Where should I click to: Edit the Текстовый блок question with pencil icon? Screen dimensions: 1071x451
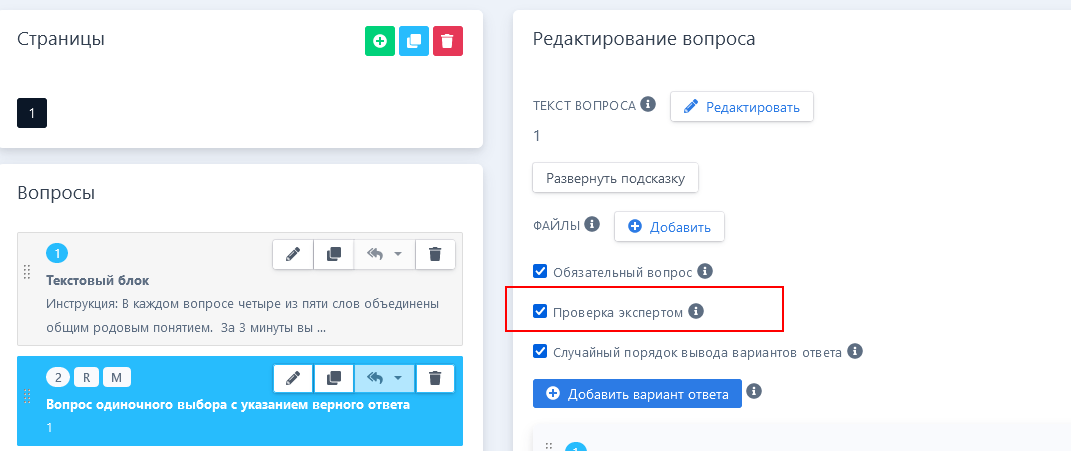pyautogui.click(x=293, y=254)
